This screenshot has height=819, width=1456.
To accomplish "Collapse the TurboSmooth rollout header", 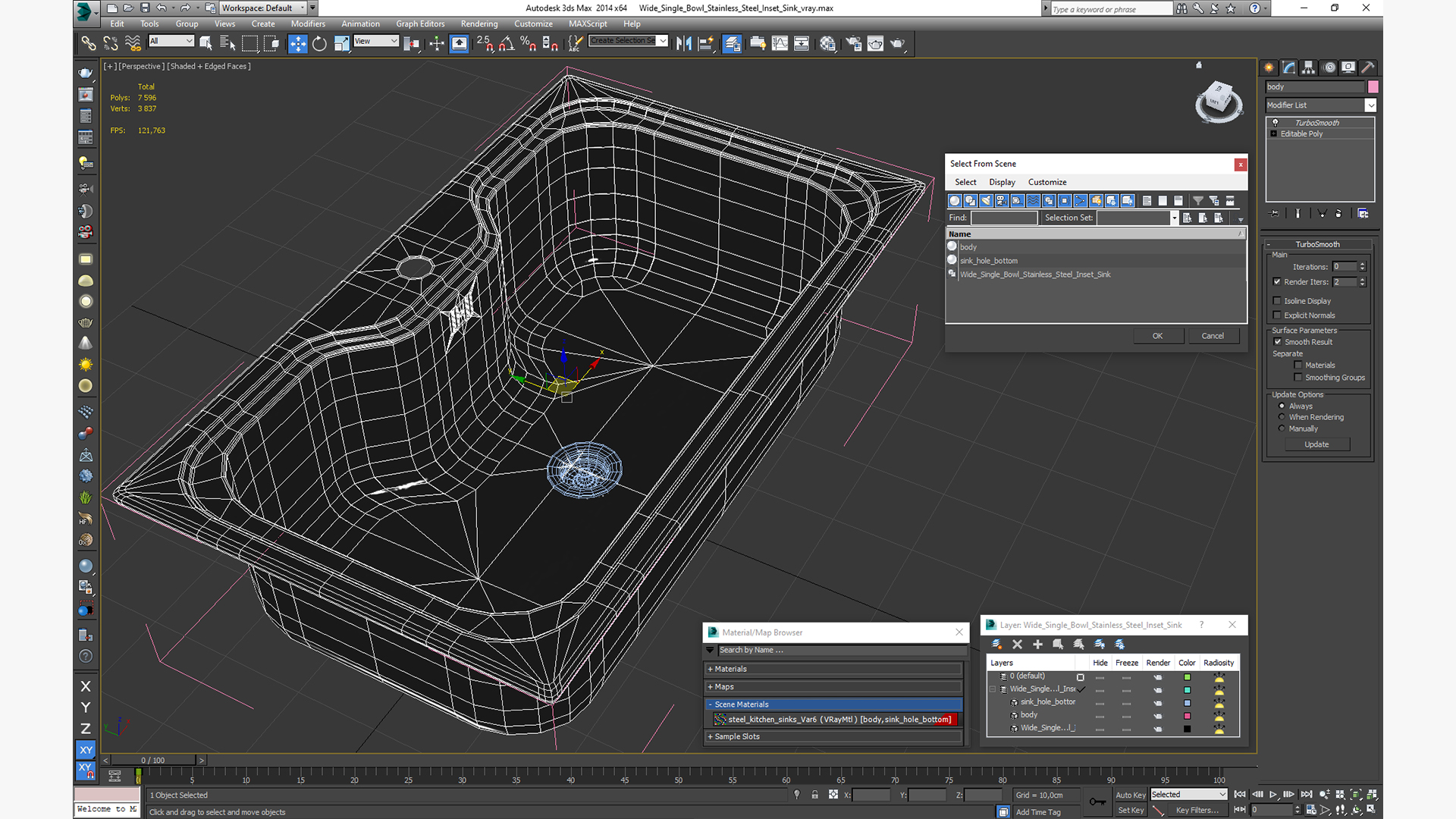I will tap(1317, 244).
